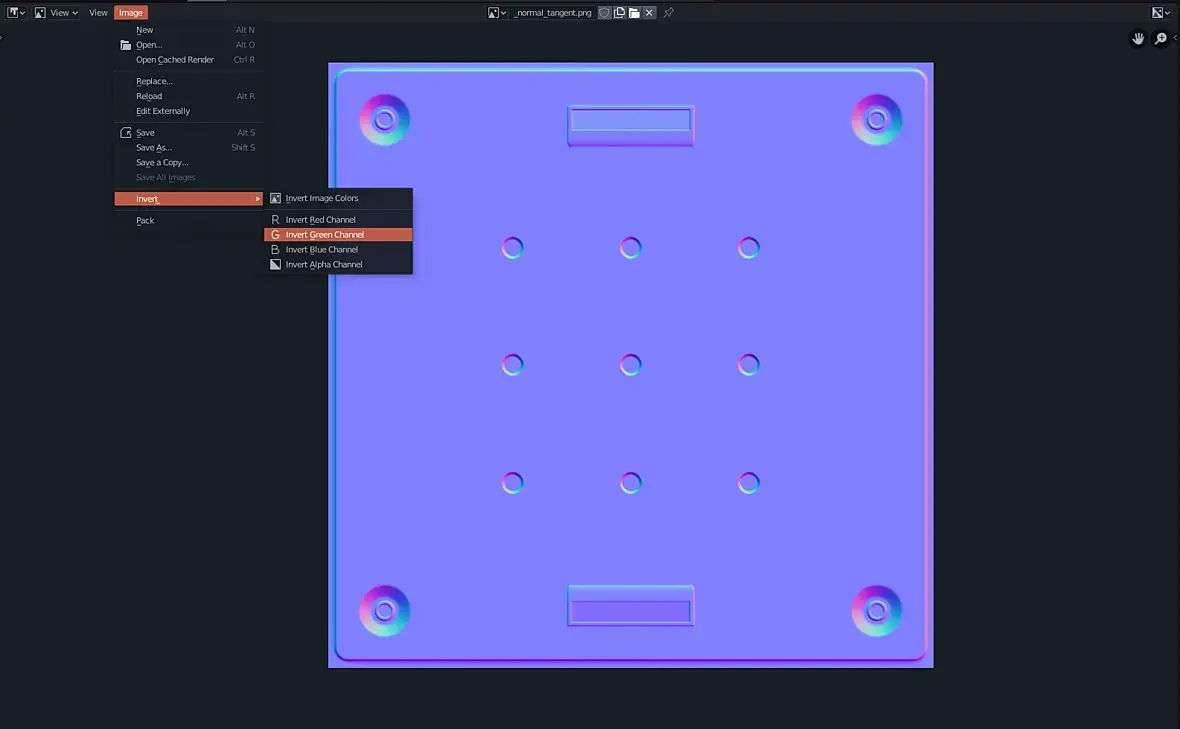Select Replace... in the Image menu
The image size is (1180, 729).
coord(188,81)
